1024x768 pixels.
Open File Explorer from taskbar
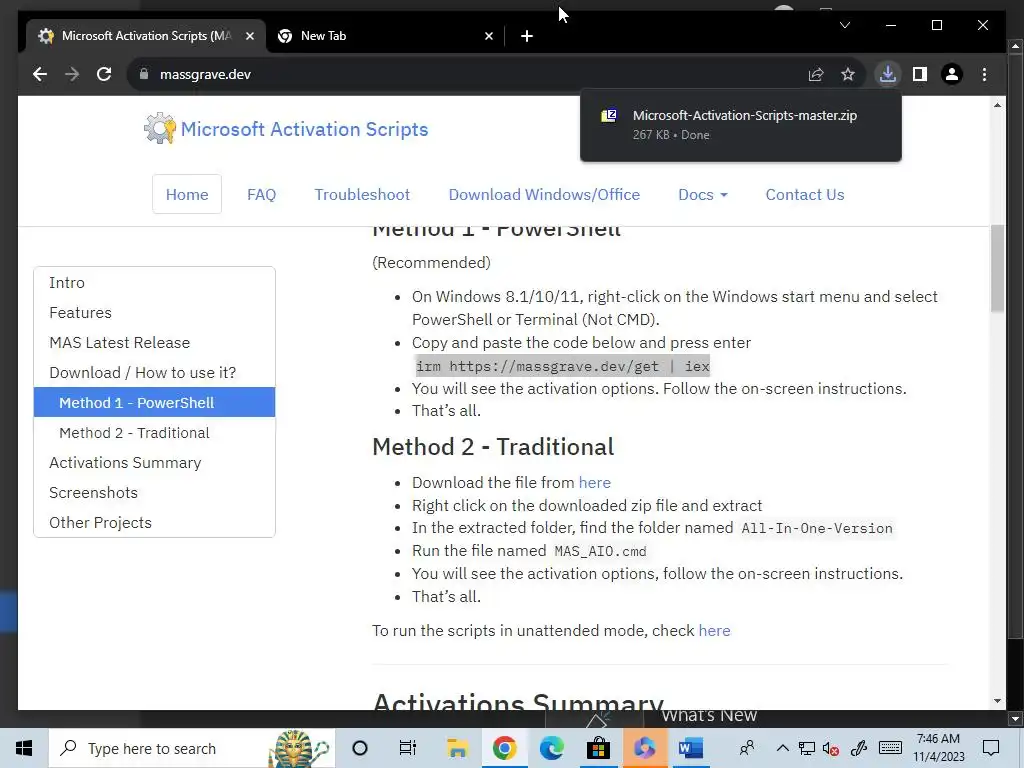[457, 748]
